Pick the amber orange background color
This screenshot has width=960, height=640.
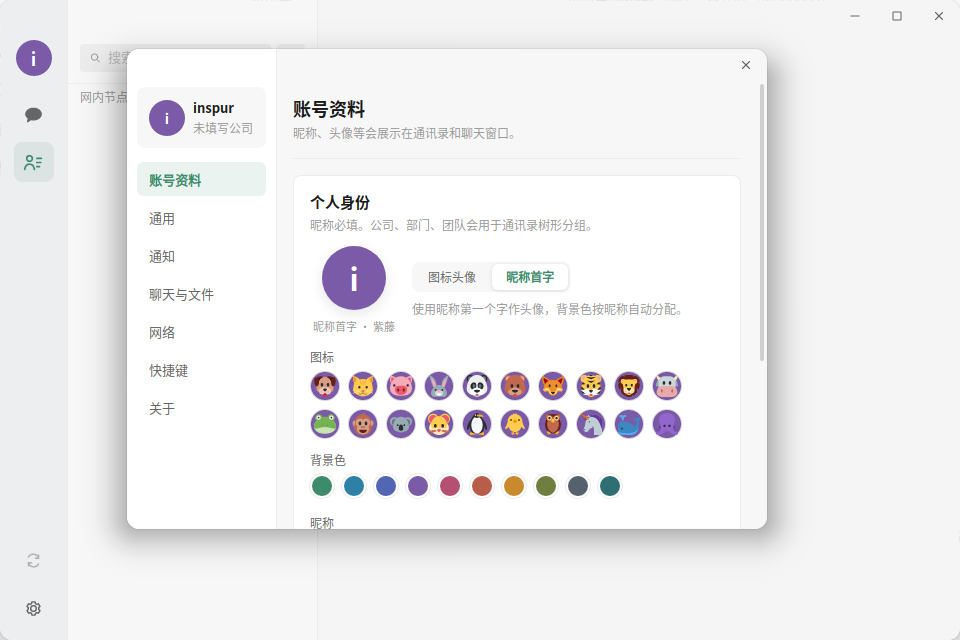pos(514,486)
